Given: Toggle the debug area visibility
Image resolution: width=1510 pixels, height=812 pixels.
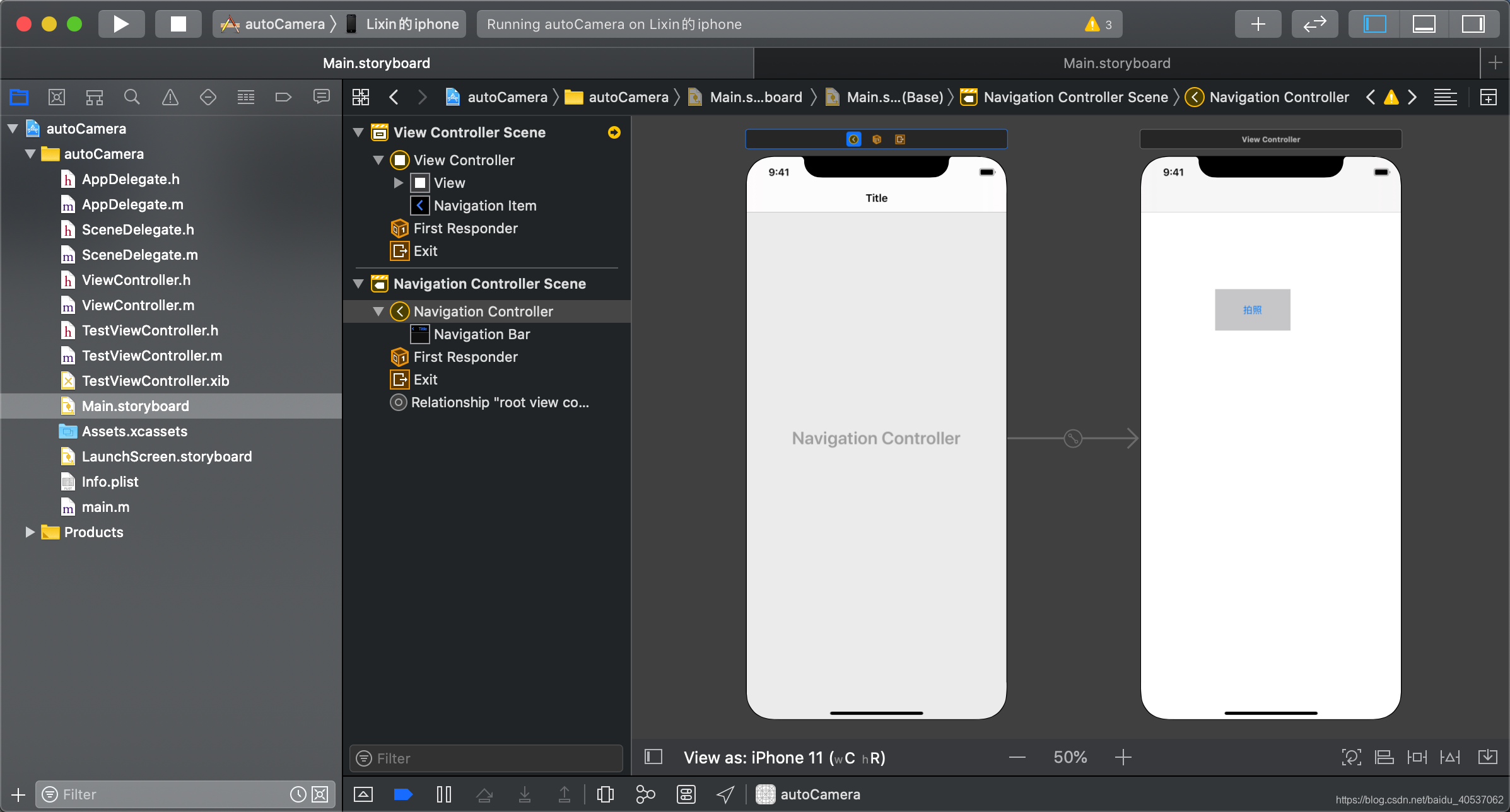Looking at the screenshot, I should coord(1424,24).
